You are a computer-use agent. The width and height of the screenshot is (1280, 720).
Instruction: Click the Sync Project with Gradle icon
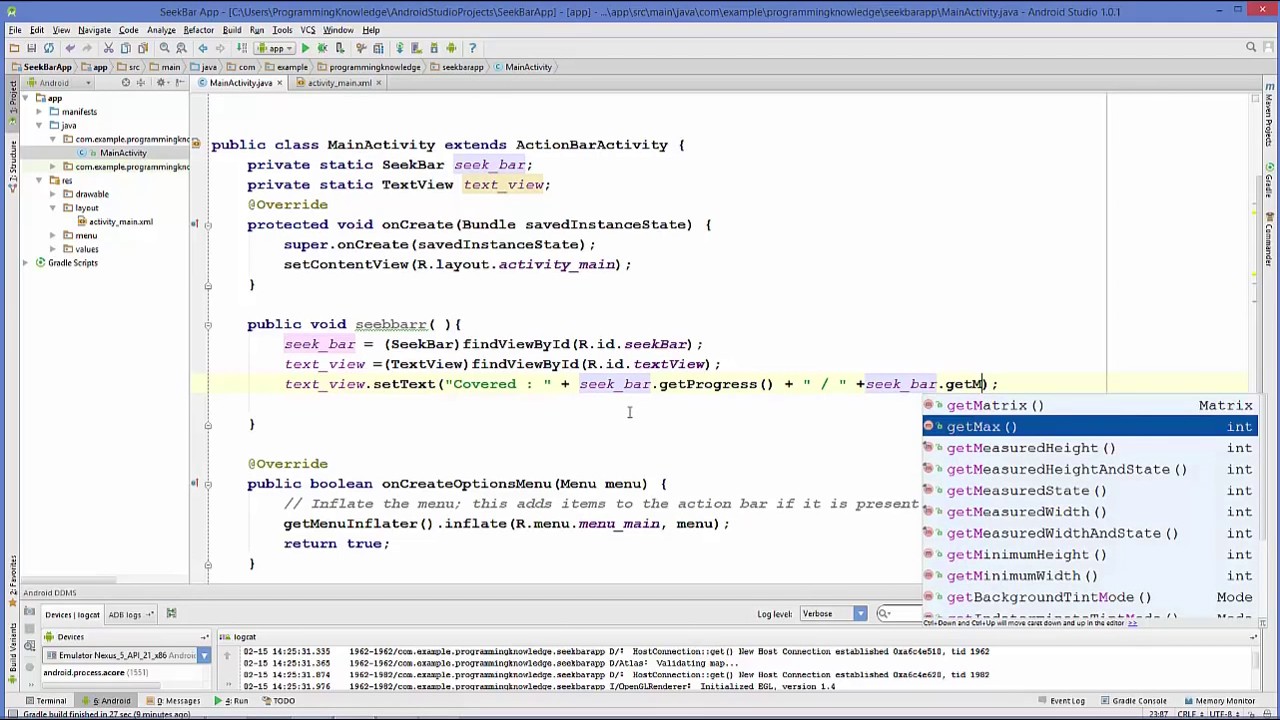click(x=399, y=48)
